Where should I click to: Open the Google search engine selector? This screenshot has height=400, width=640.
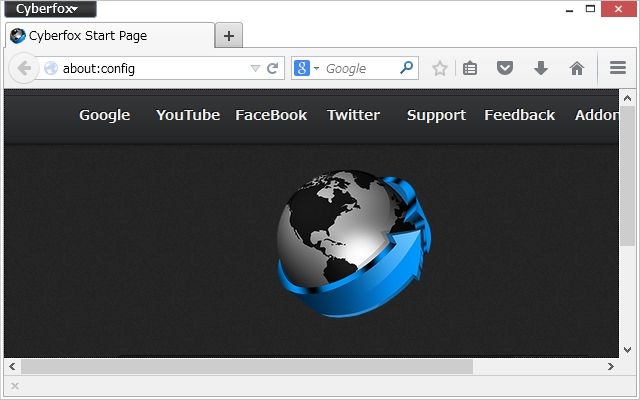click(306, 68)
